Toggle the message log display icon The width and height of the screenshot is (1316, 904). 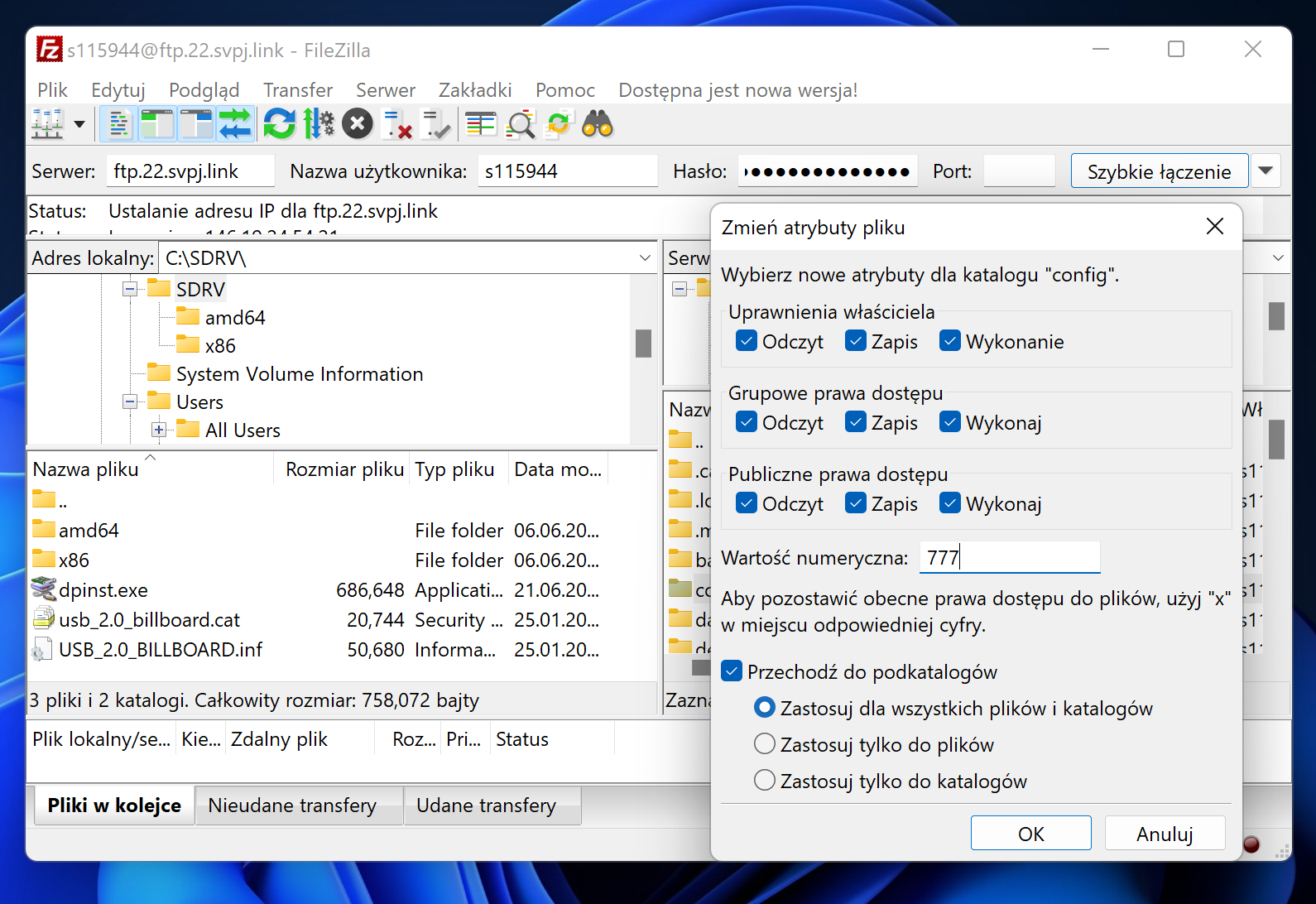[x=118, y=125]
